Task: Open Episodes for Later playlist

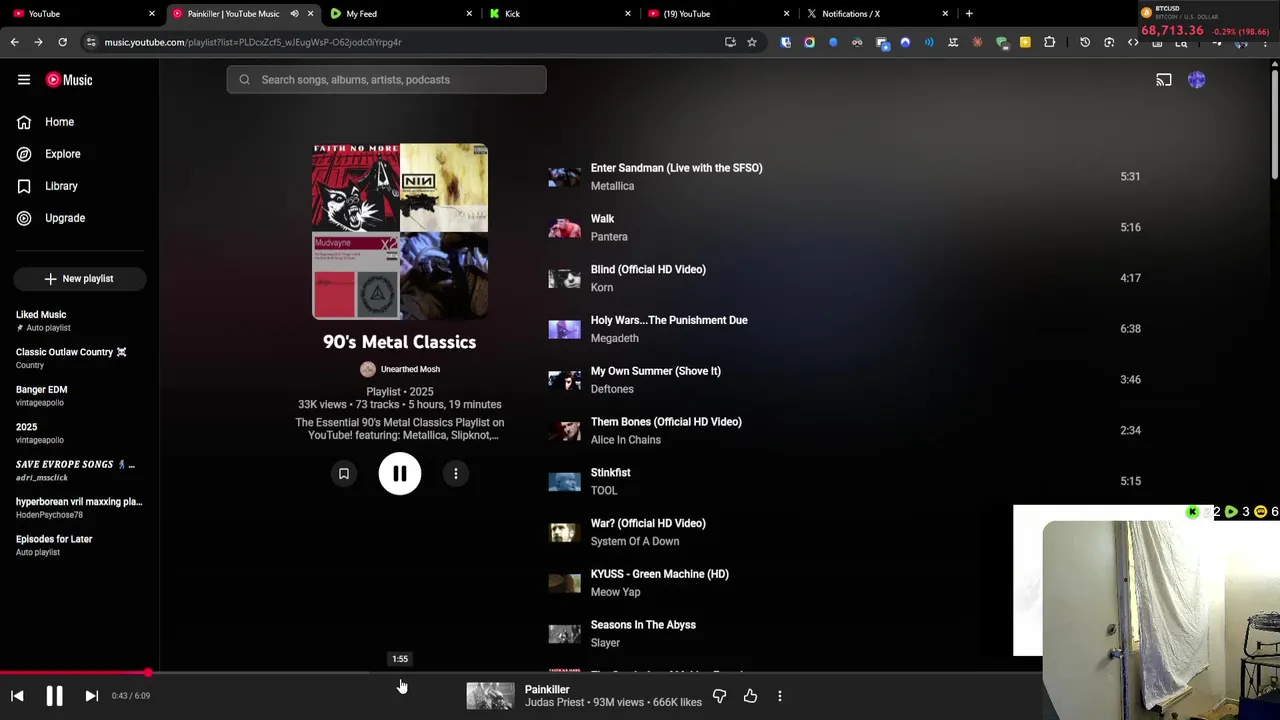Action: 80,545
